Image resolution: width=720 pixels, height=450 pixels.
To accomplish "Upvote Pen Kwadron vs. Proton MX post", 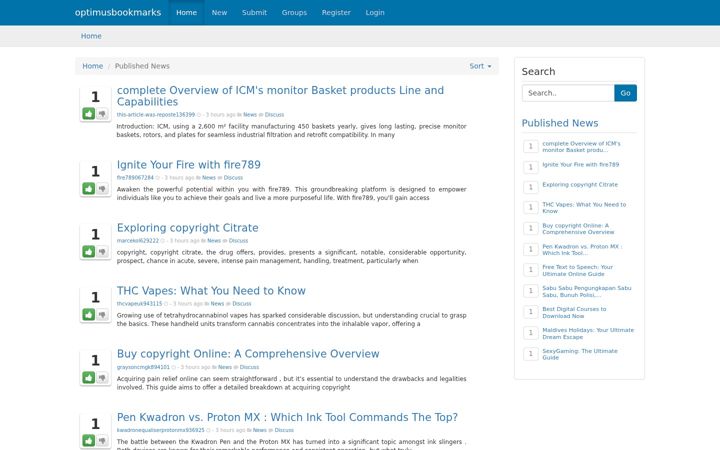I will pyautogui.click(x=89, y=441).
